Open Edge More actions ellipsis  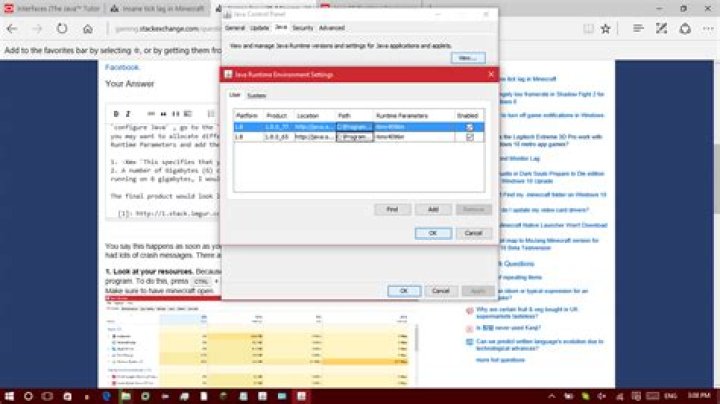(708, 28)
